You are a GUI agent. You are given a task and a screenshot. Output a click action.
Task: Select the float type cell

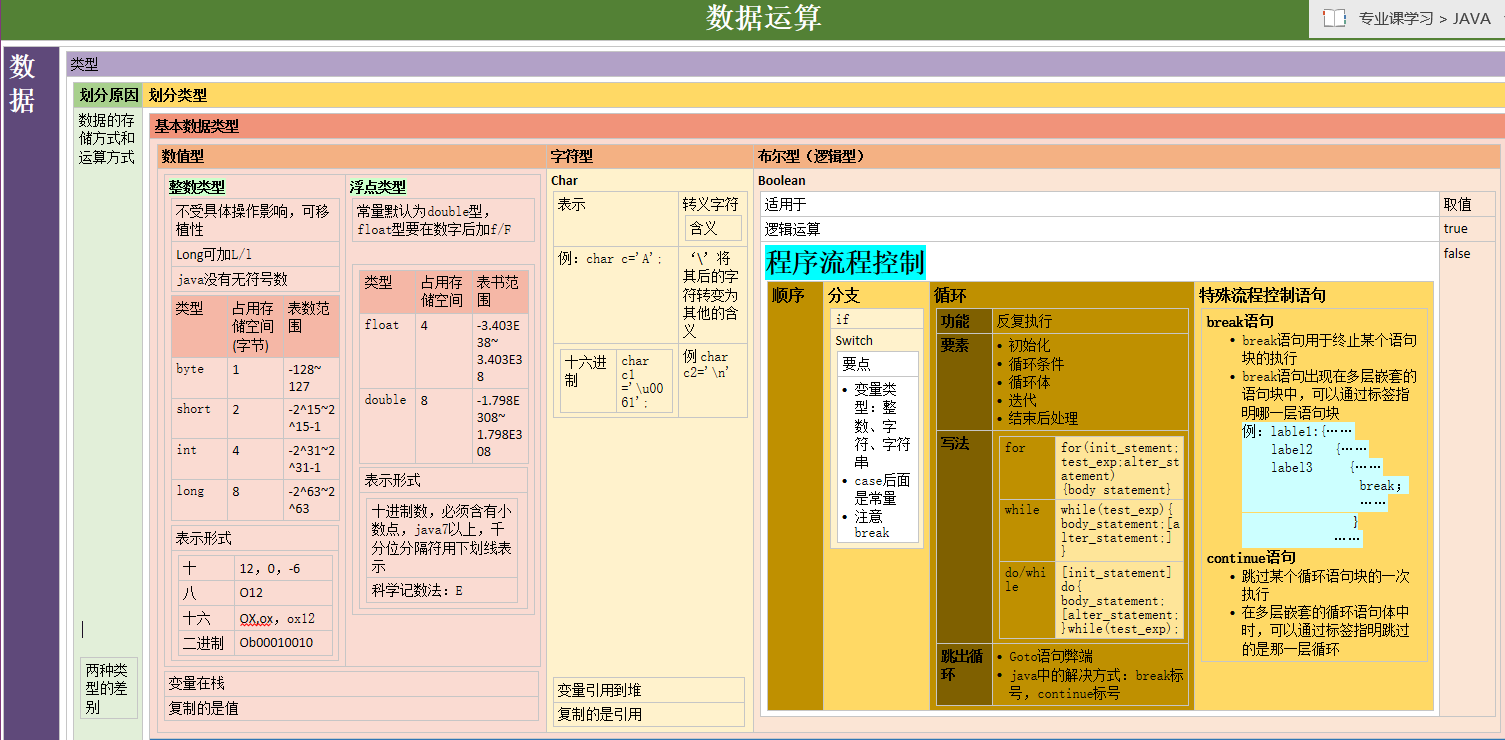388,351
